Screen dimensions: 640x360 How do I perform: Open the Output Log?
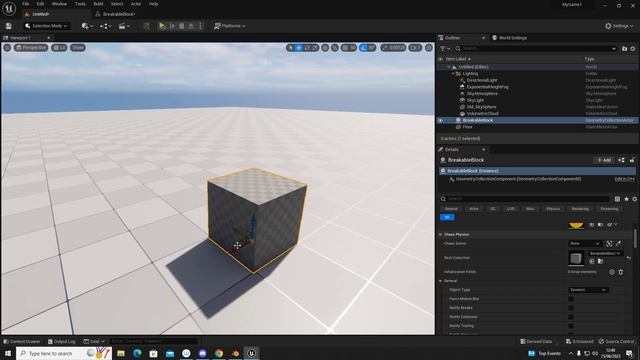(62, 341)
